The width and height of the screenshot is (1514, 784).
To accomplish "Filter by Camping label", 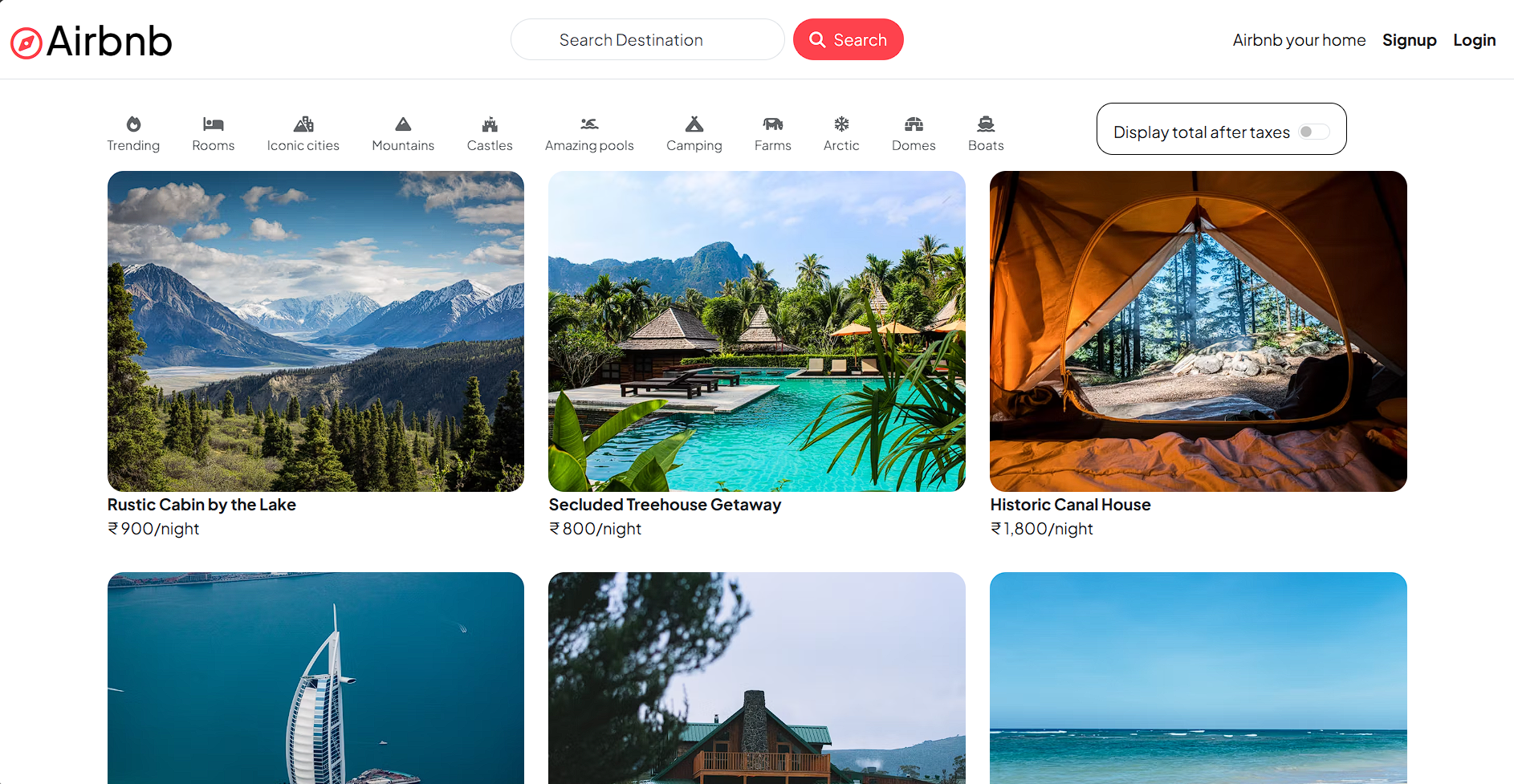I will [694, 145].
